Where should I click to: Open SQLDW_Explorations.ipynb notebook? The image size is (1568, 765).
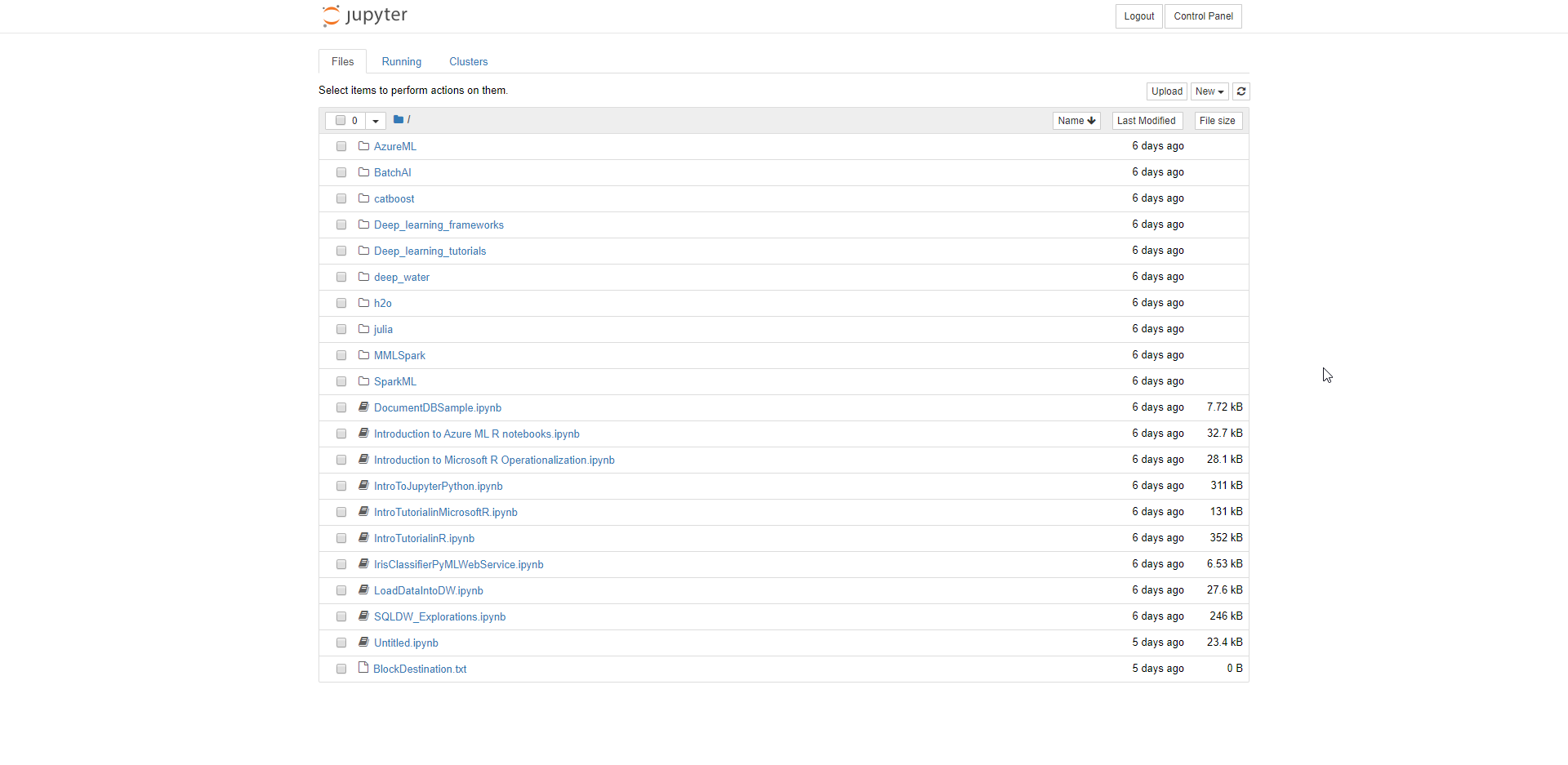[439, 617]
